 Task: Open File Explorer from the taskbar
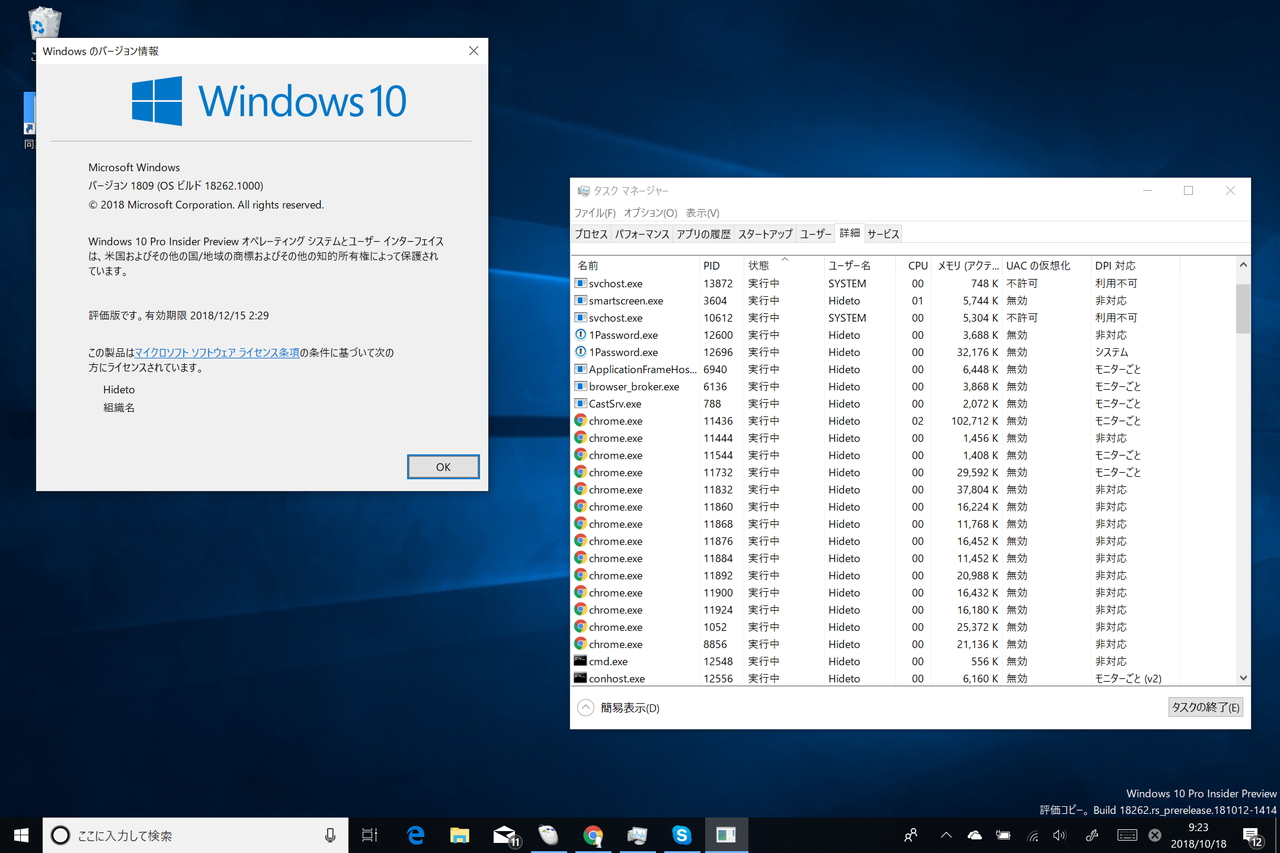[459, 835]
